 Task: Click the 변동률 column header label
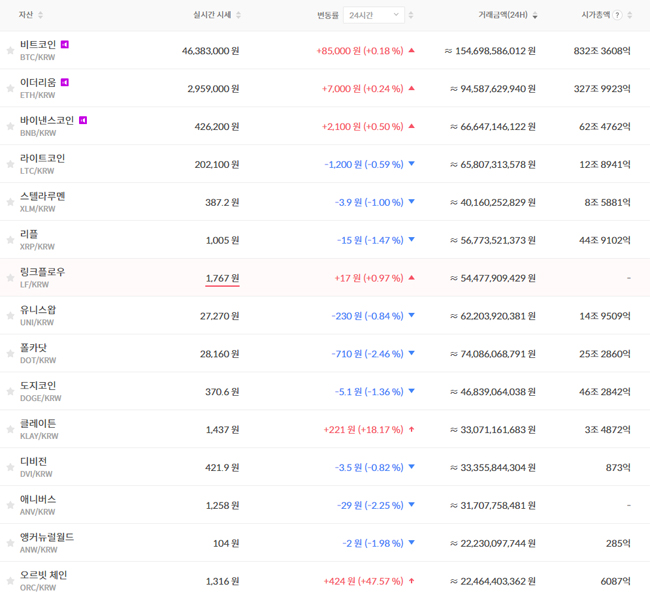pos(328,15)
